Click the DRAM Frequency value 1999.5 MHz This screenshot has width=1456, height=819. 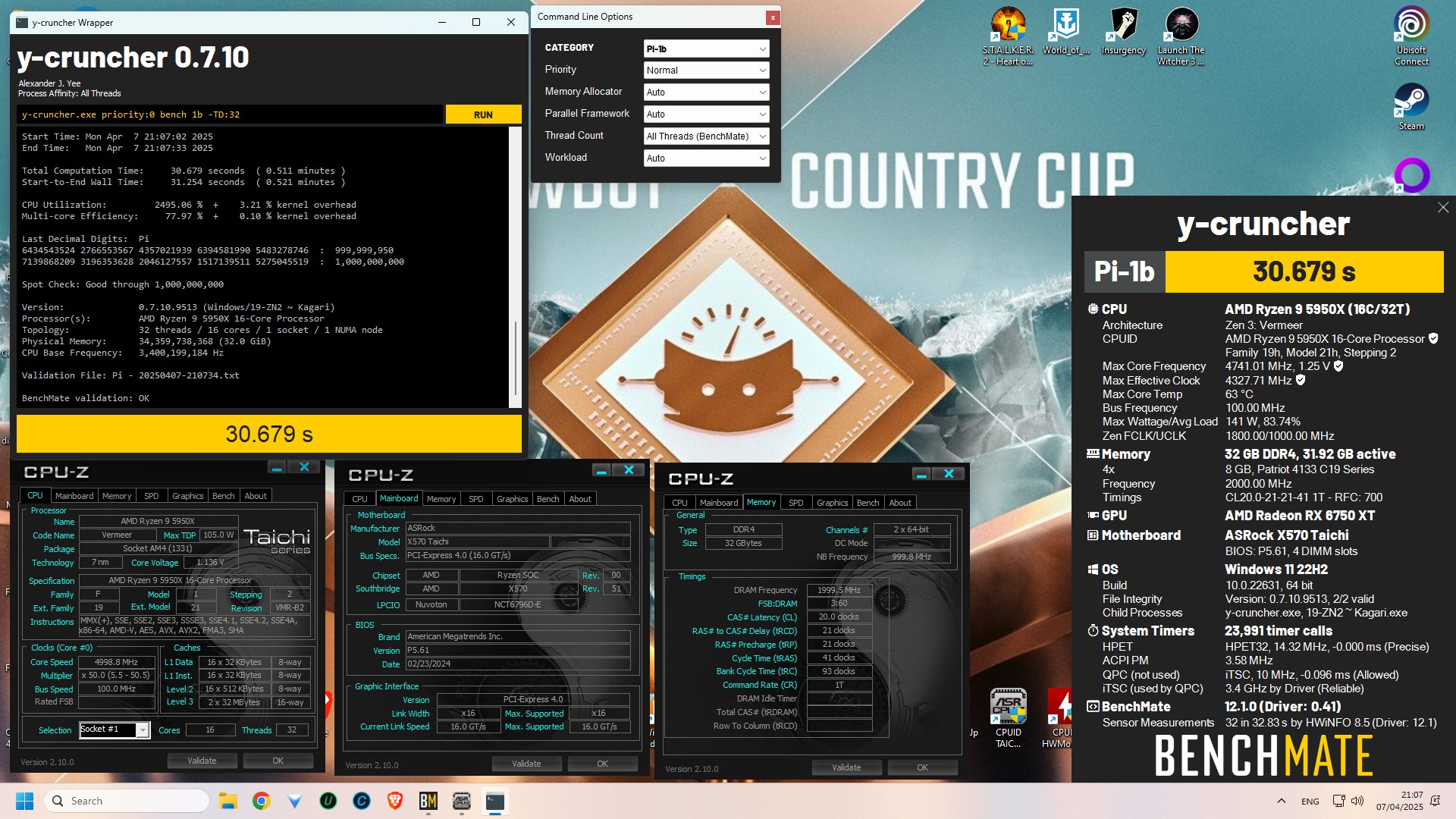point(839,590)
